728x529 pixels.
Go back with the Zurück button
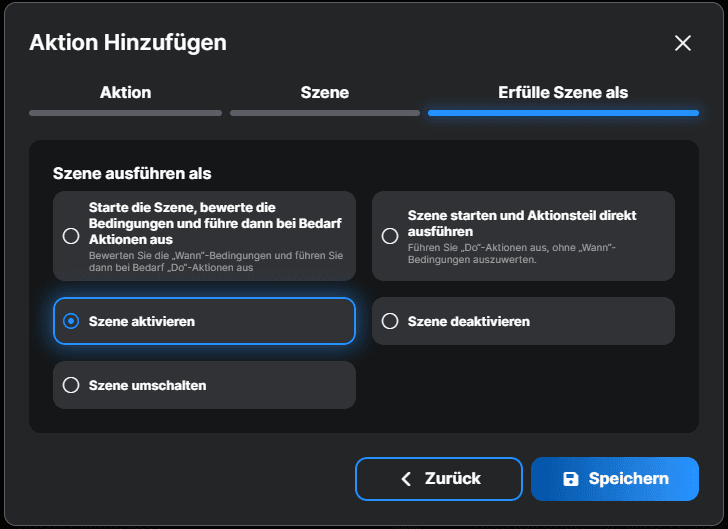coord(438,479)
